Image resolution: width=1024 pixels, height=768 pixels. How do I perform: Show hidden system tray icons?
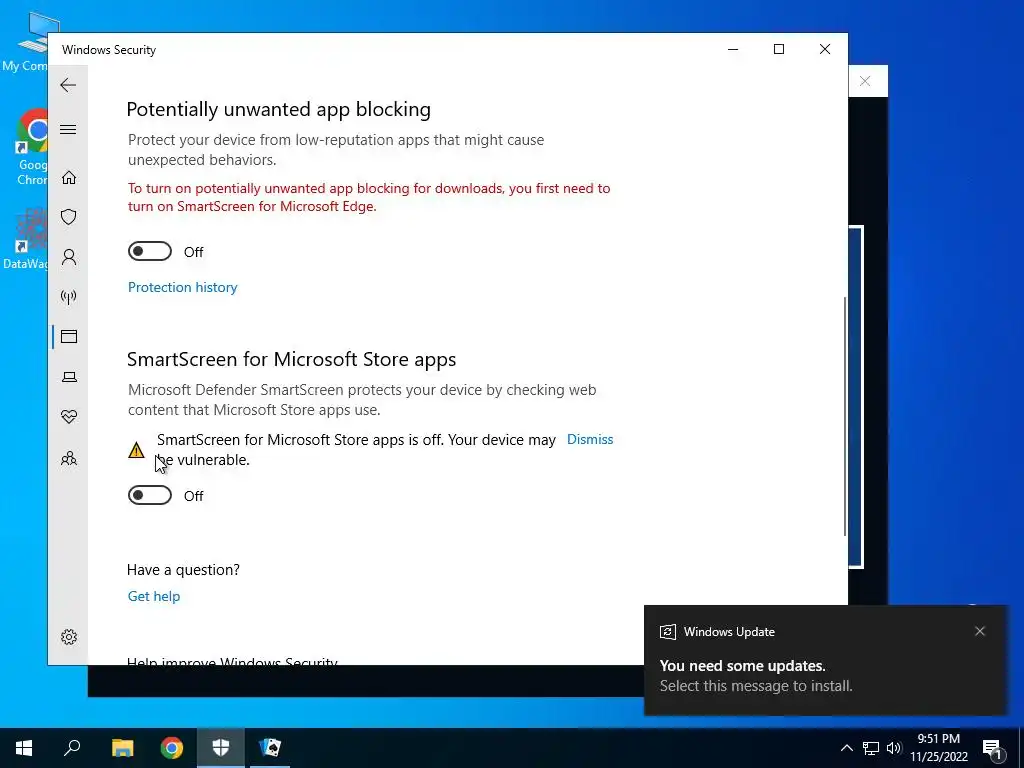[846, 748]
